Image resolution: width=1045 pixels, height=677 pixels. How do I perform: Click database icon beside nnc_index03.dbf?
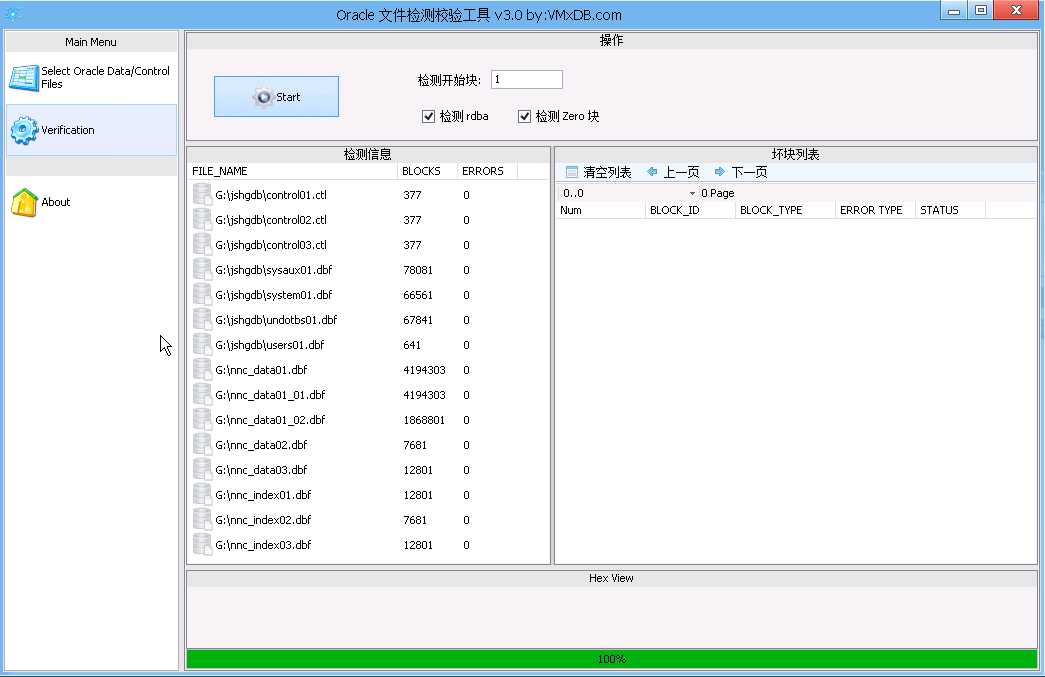coord(202,544)
